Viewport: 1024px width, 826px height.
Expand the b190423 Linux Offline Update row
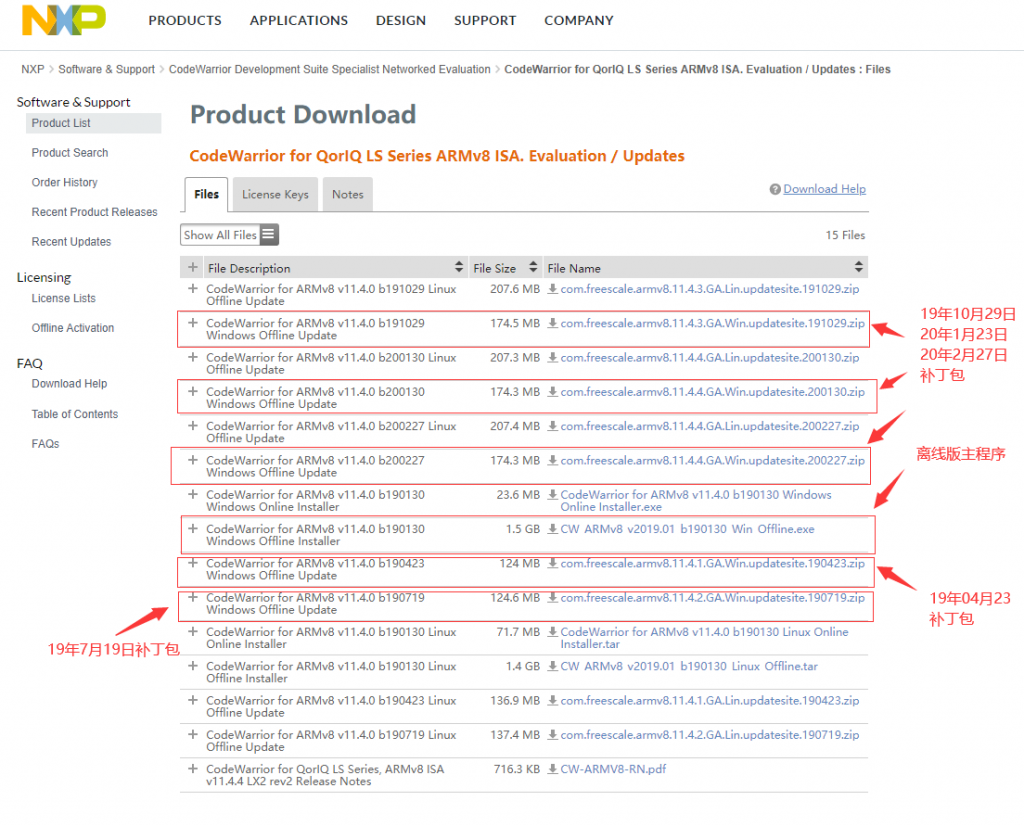[193, 699]
